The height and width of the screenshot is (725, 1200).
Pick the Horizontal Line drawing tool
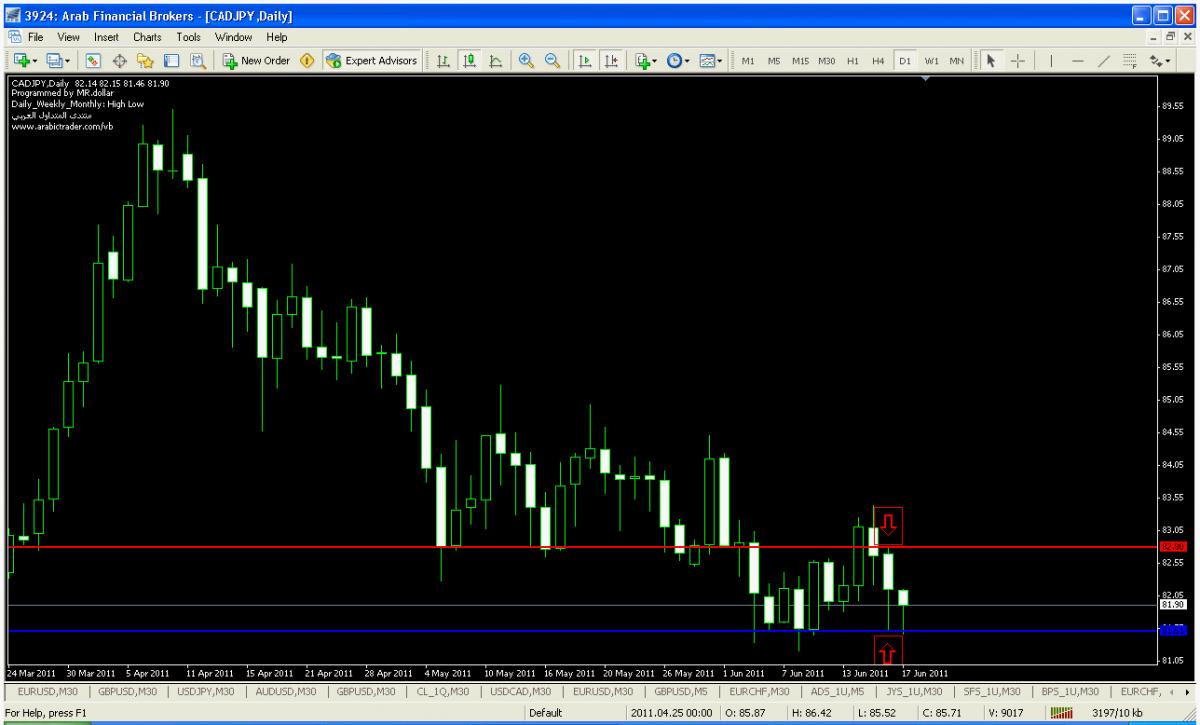(1076, 61)
